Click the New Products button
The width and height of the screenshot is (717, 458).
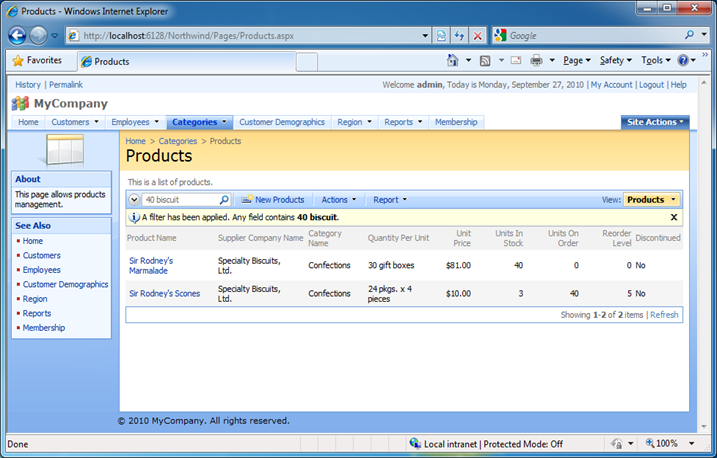(273, 200)
